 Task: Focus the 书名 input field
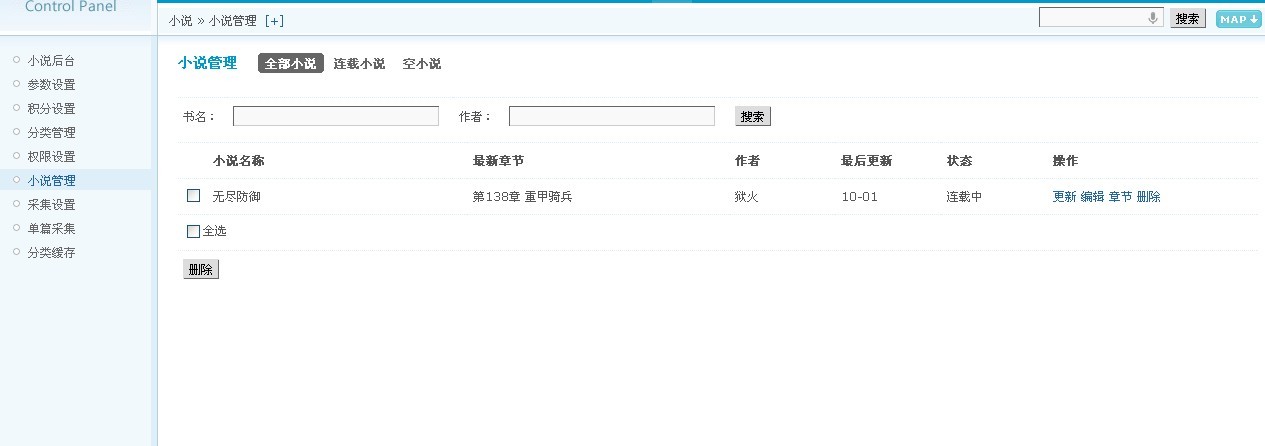coord(336,116)
